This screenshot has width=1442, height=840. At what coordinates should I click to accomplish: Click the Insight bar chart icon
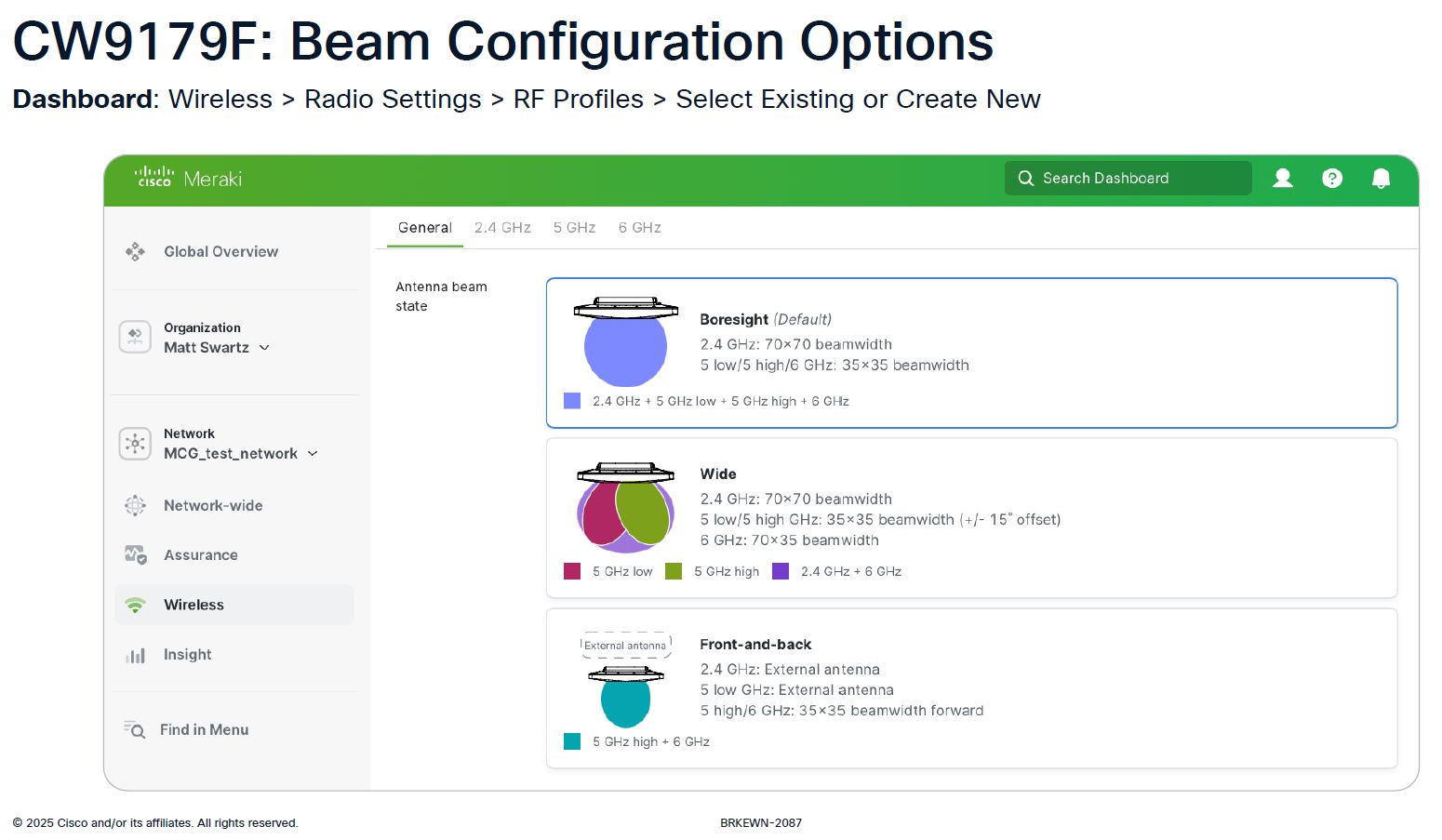tap(135, 655)
